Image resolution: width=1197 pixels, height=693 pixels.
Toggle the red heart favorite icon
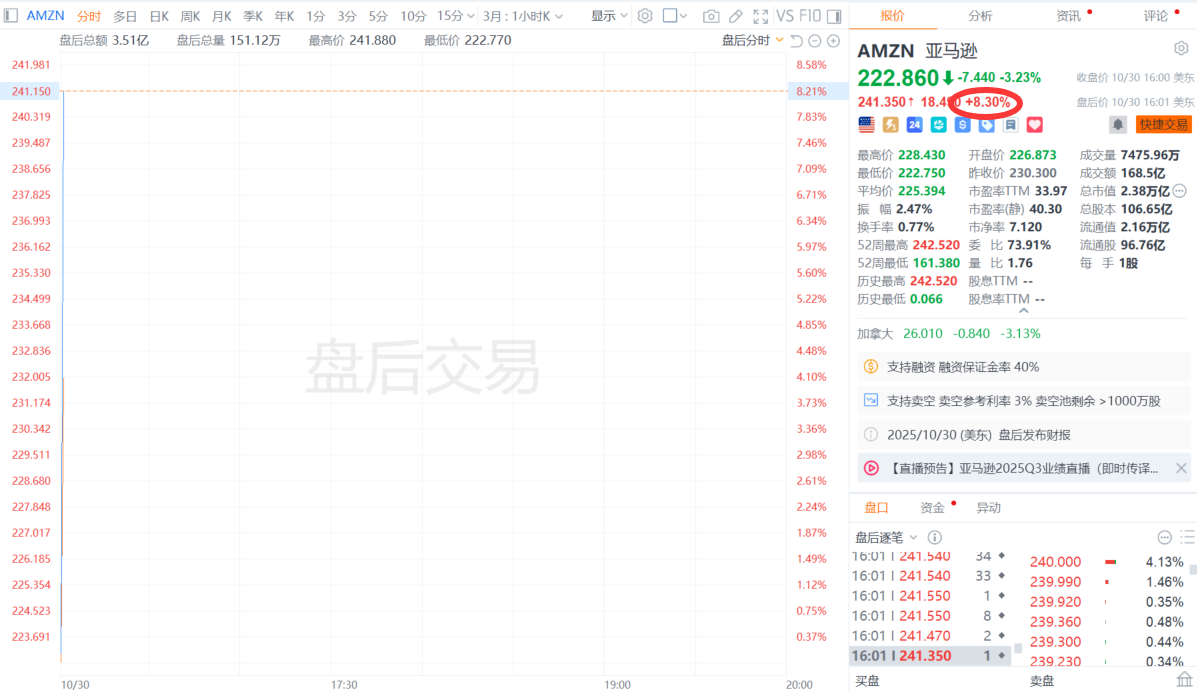tap(1035, 124)
